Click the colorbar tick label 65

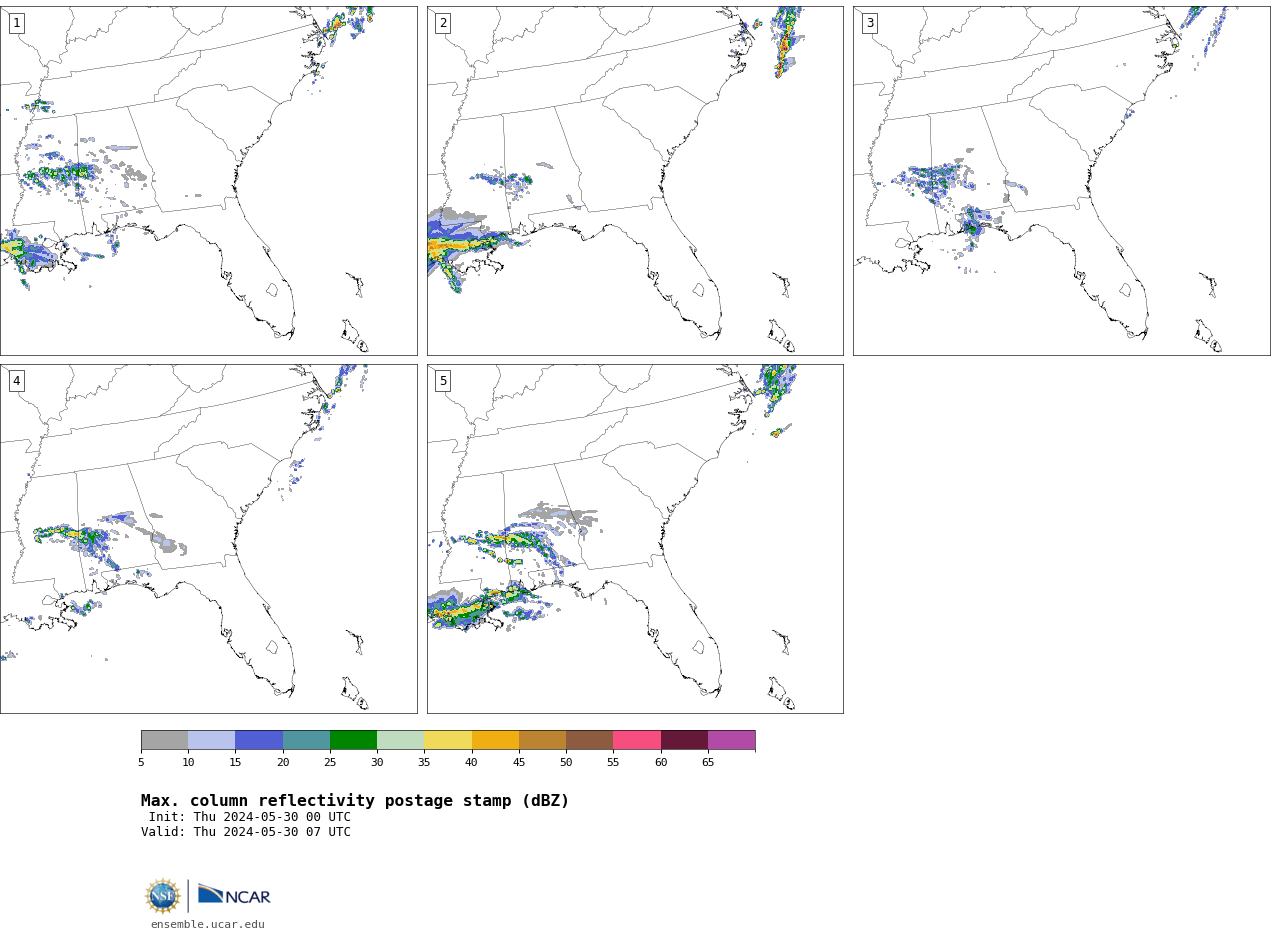point(708,762)
